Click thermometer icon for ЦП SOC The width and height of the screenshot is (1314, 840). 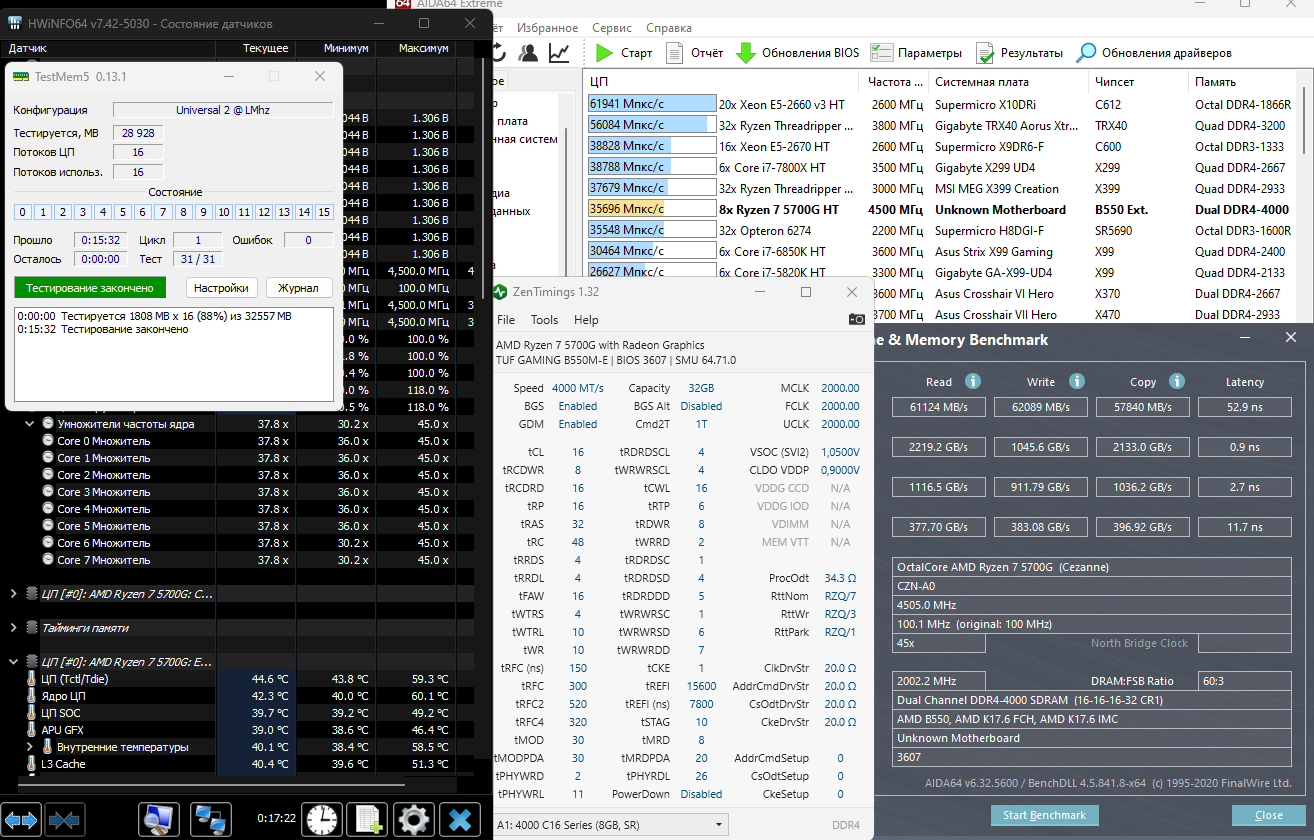[x=32, y=713]
